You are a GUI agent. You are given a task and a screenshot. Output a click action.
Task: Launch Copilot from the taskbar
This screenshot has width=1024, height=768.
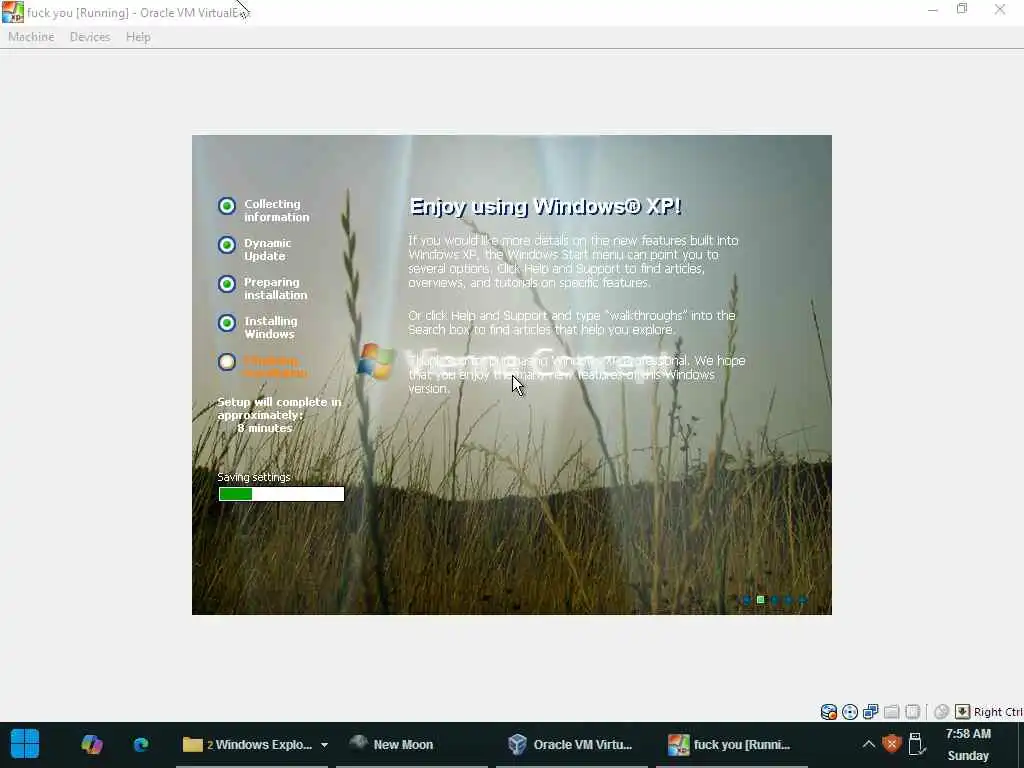(x=91, y=744)
